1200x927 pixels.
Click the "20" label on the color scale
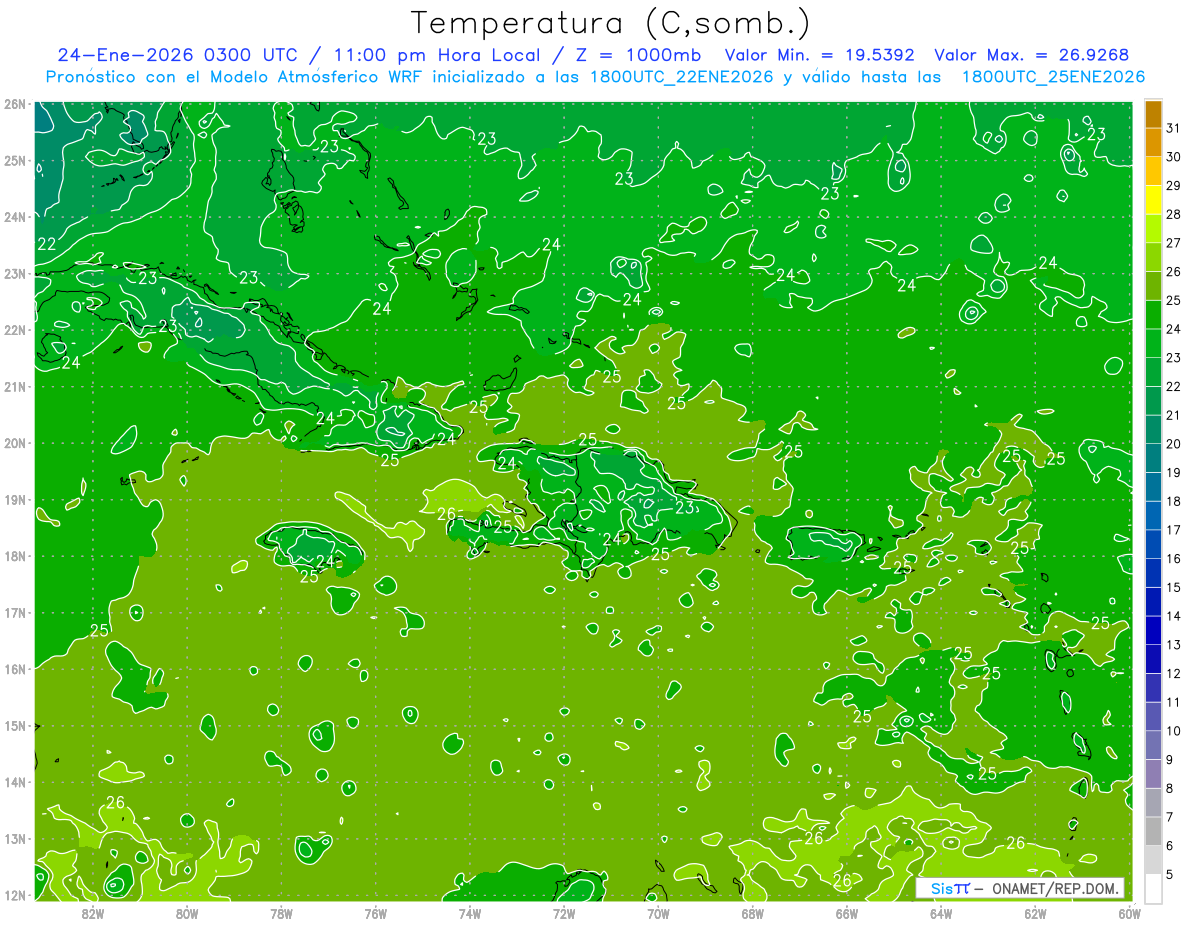[x=1173, y=444]
